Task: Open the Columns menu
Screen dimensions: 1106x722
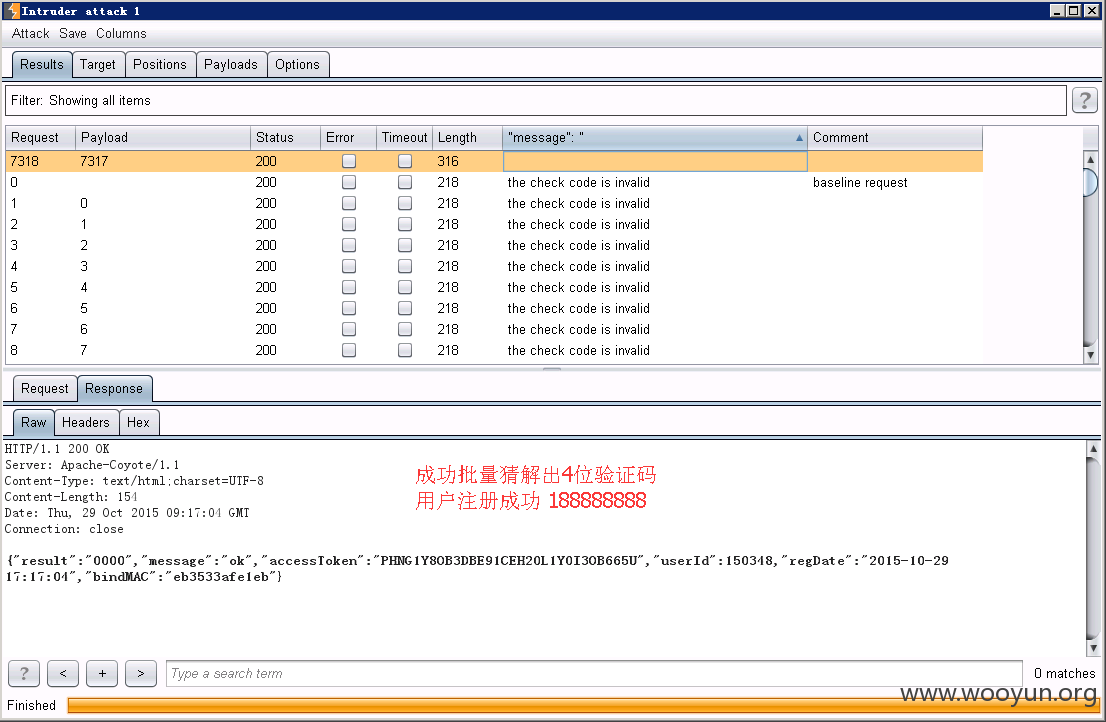Action: coord(121,33)
